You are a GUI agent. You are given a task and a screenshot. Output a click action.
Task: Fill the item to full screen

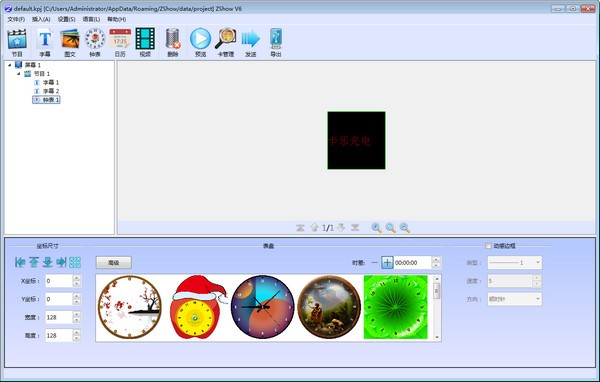[75, 262]
